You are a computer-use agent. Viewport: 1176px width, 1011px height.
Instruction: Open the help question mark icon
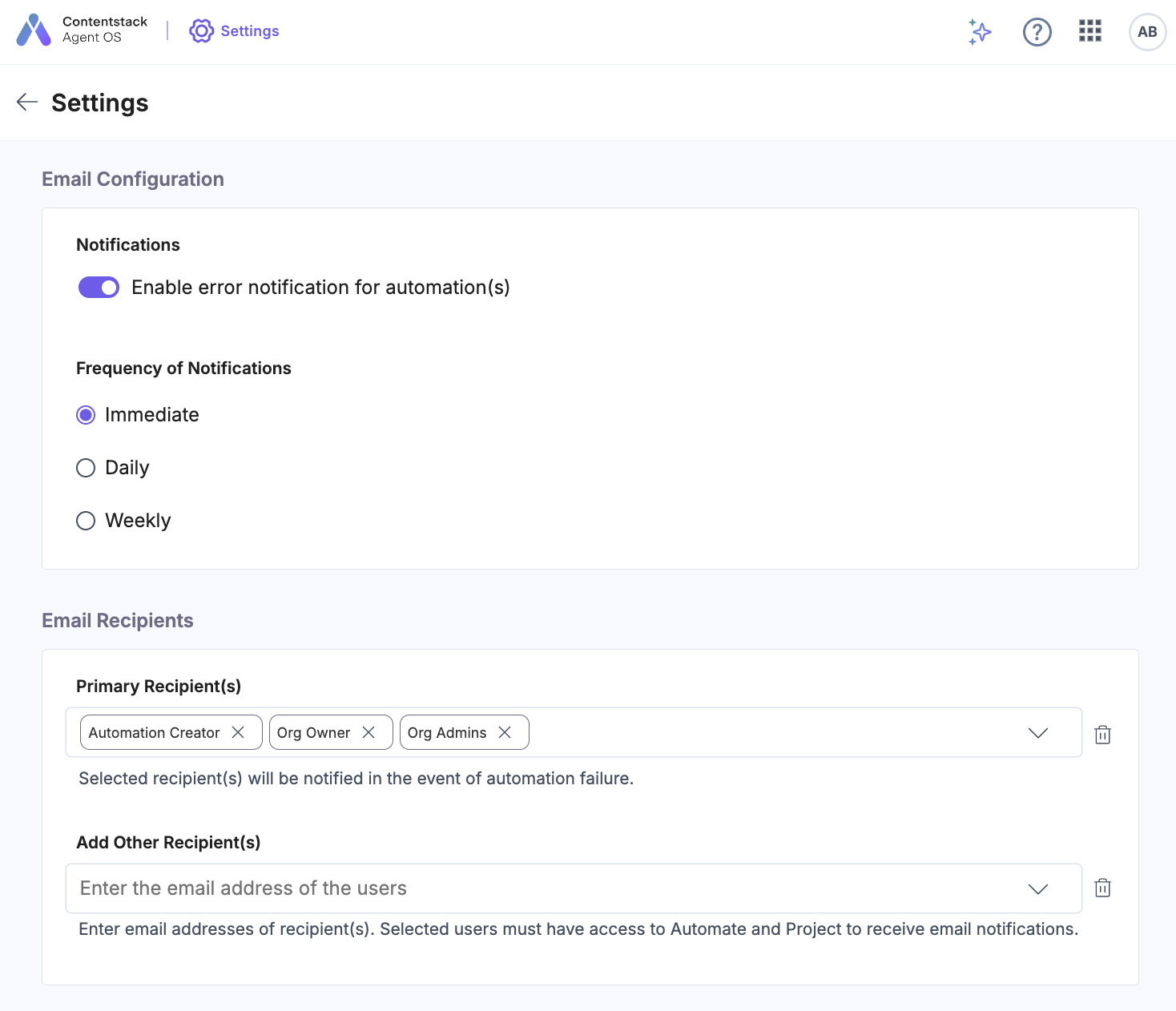point(1037,32)
